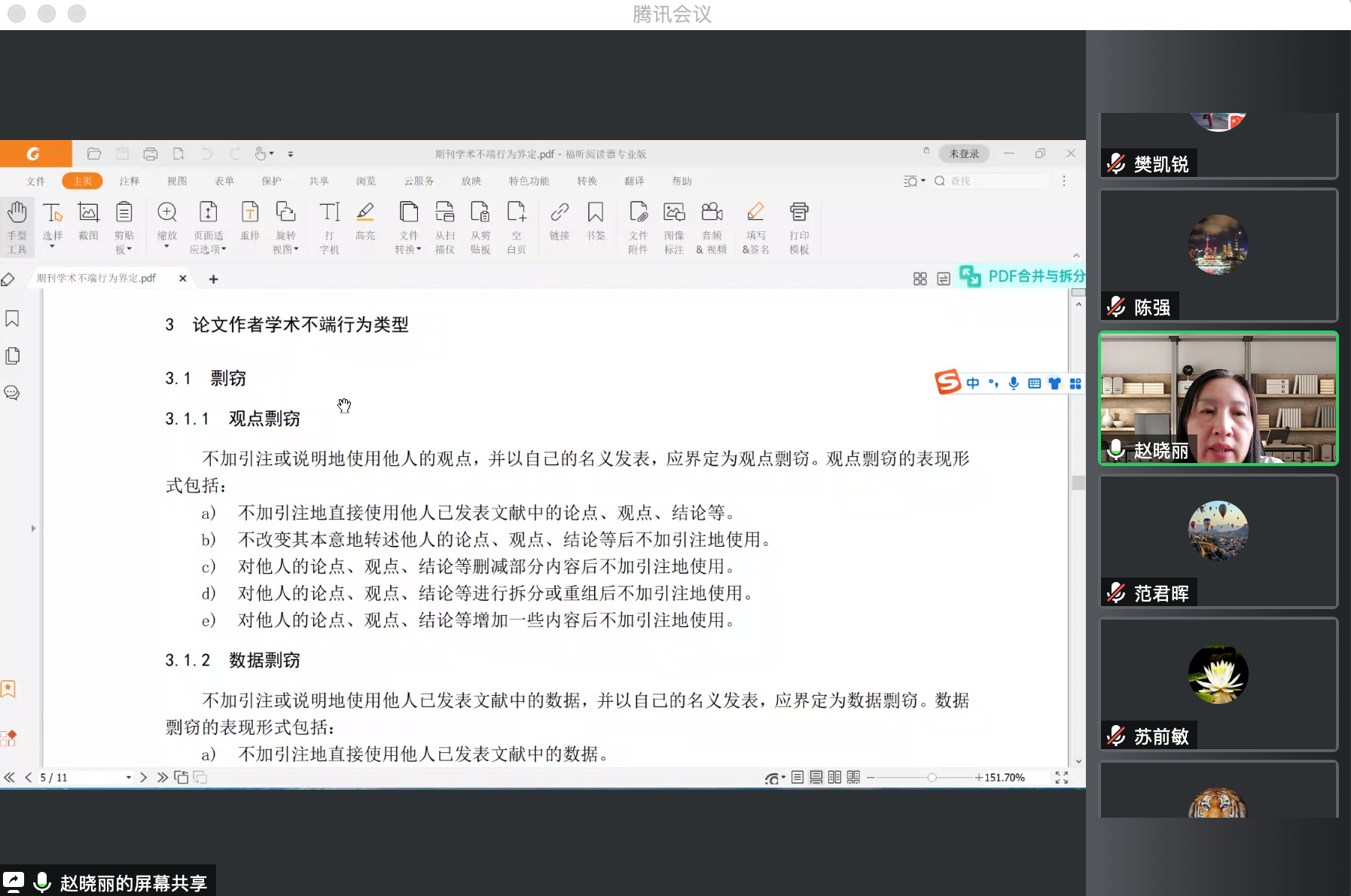Image resolution: width=1351 pixels, height=896 pixels.
Task: Switch to single page view mode
Action: [x=797, y=777]
